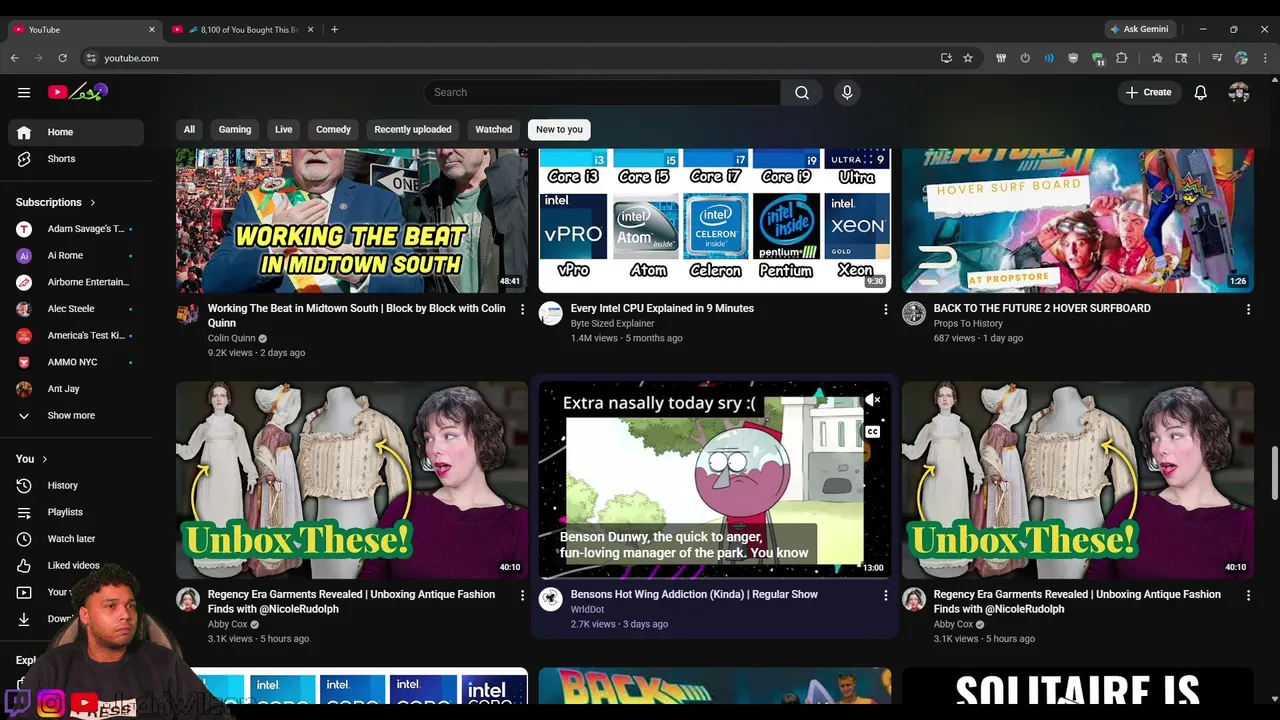
Task: Open more options for Every Intel CPU video
Action: tap(885, 310)
